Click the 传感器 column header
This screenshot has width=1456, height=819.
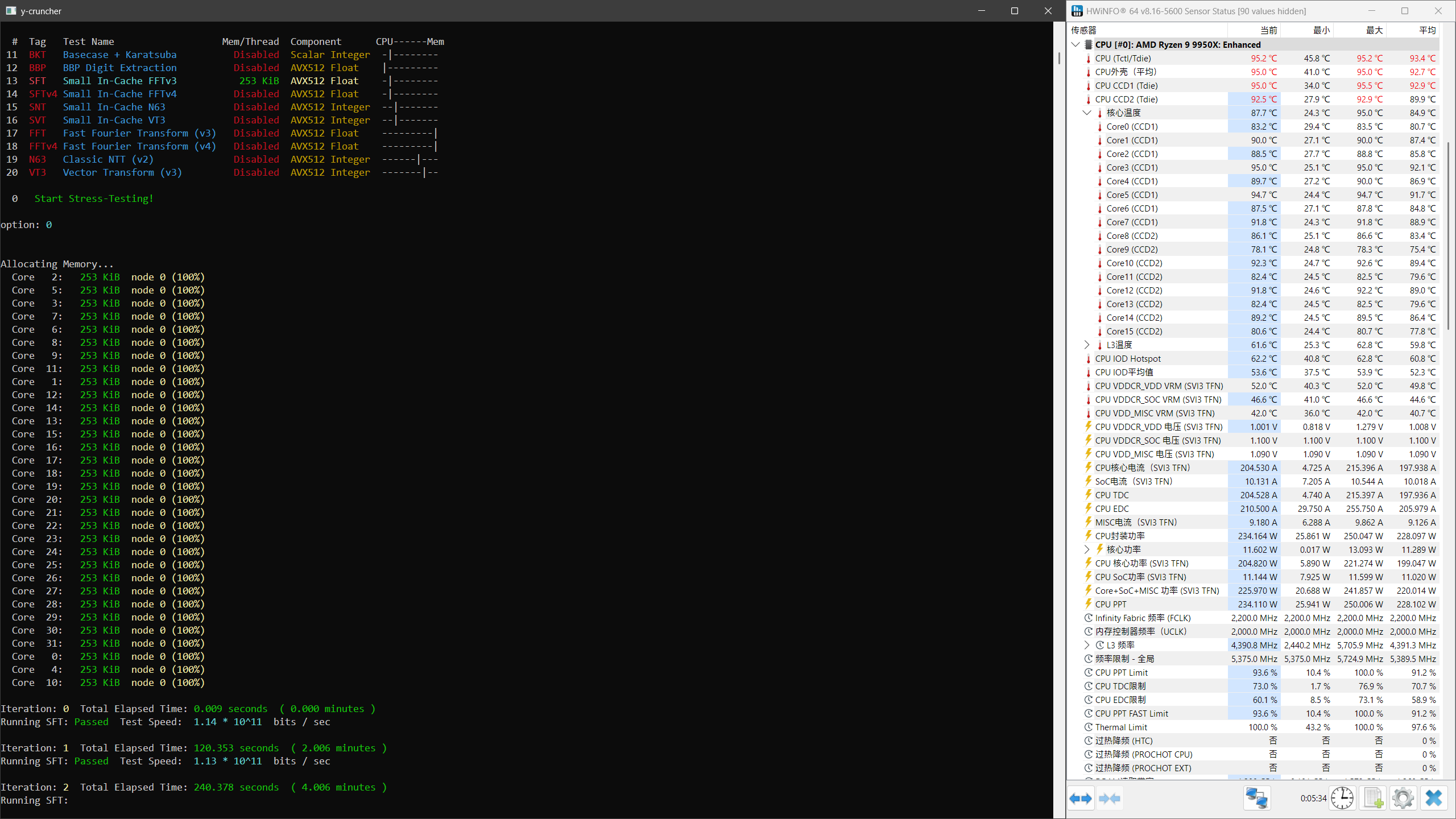(x=1083, y=30)
